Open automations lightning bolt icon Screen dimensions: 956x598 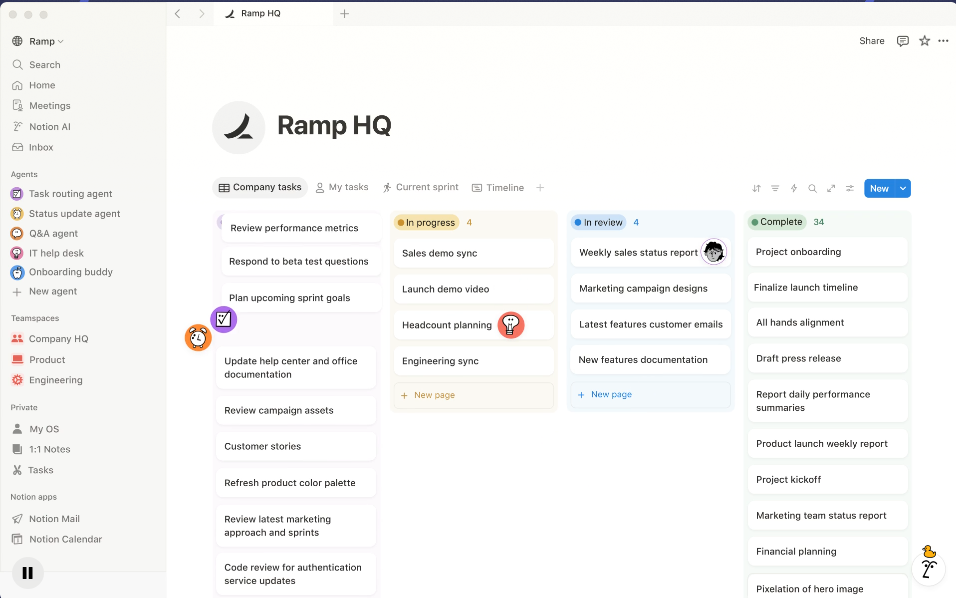[x=794, y=188]
